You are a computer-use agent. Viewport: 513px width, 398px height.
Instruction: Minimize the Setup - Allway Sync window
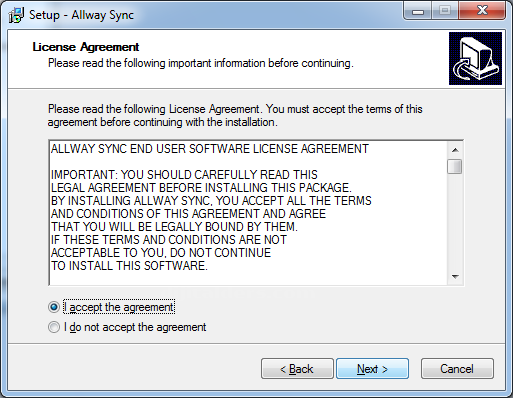click(x=418, y=11)
